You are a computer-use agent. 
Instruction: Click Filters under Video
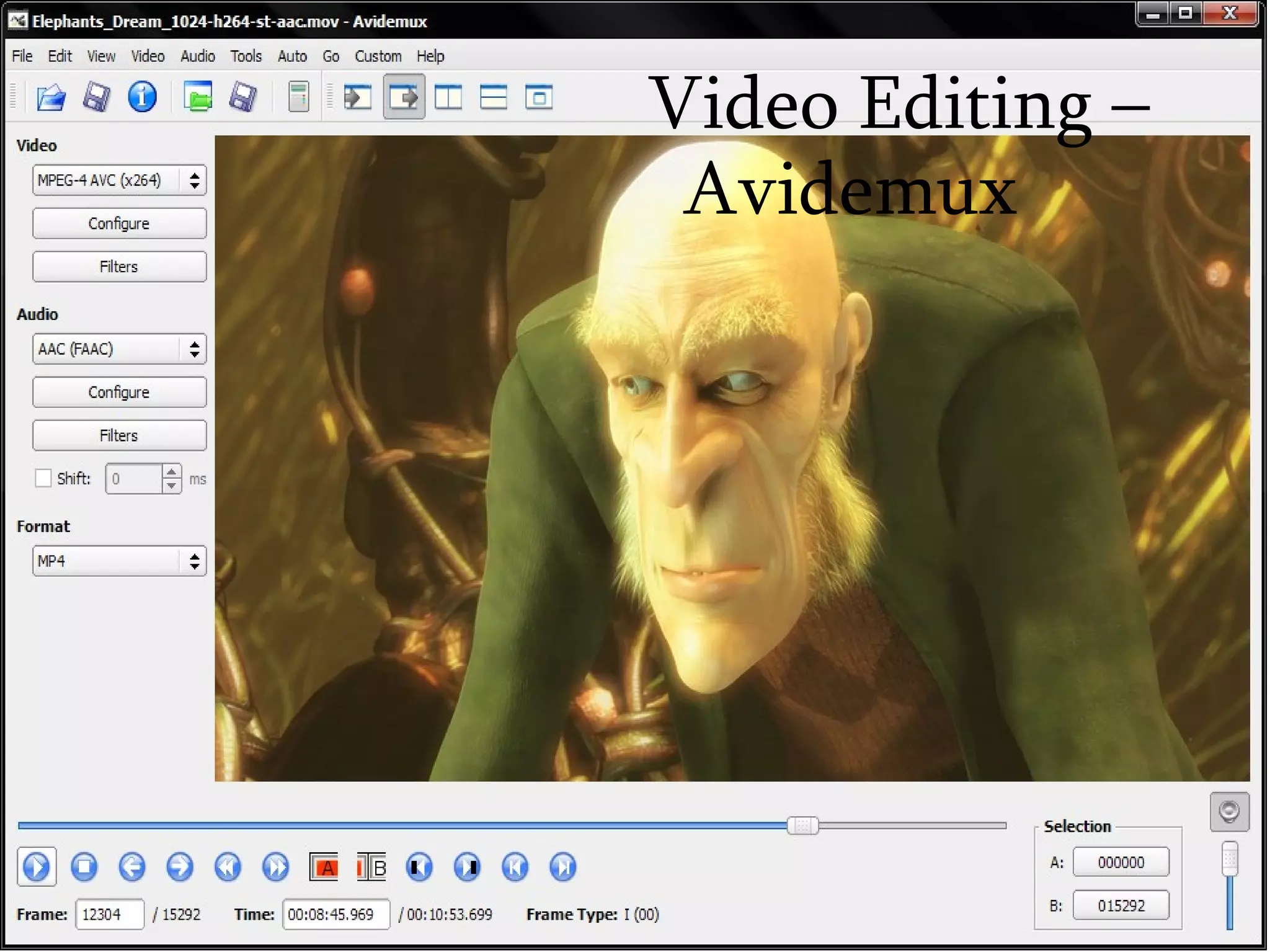click(x=119, y=267)
